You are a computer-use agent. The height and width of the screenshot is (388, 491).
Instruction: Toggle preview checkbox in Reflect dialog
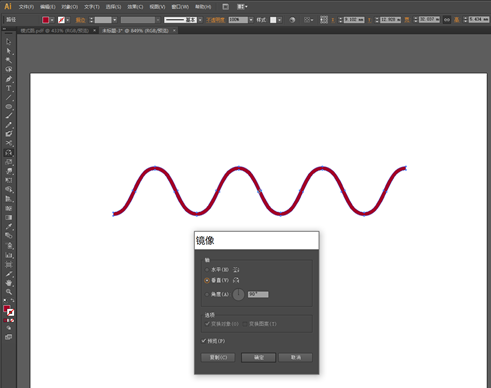(x=204, y=341)
